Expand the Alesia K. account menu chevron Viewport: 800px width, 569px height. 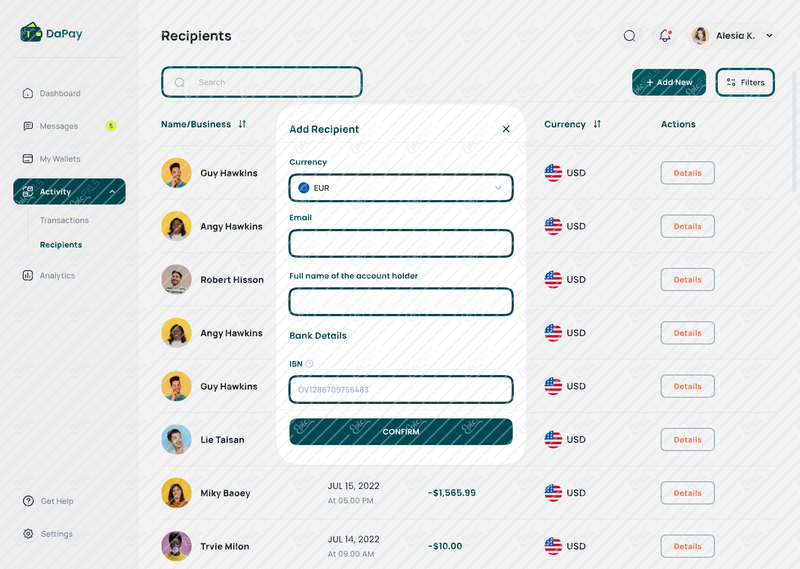pyautogui.click(x=769, y=36)
